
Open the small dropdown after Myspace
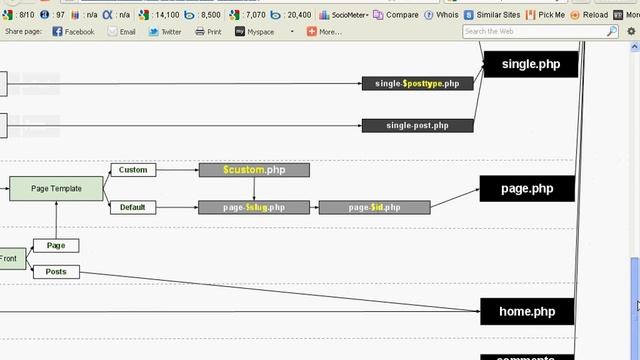pyautogui.click(x=292, y=31)
